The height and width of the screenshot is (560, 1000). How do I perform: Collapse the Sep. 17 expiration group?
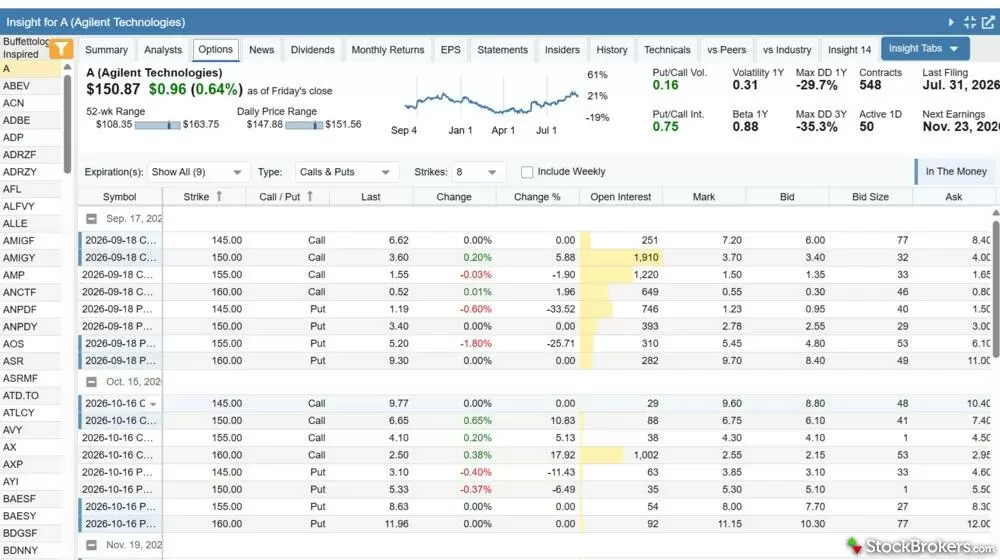pos(91,219)
